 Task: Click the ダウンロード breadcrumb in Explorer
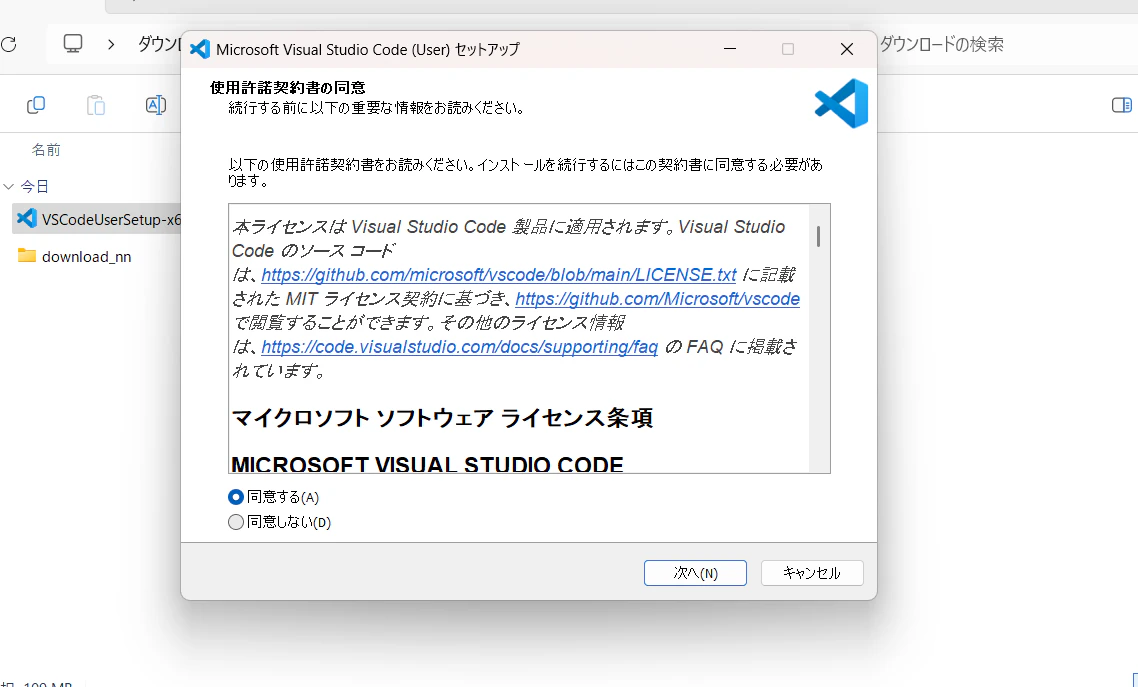[159, 44]
